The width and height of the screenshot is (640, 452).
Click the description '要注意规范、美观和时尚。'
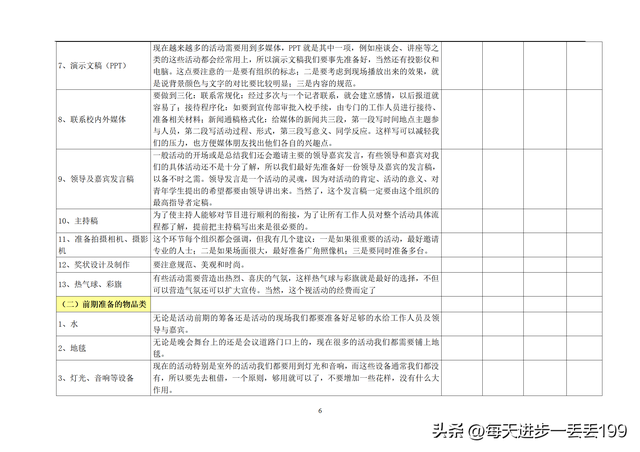(199, 265)
